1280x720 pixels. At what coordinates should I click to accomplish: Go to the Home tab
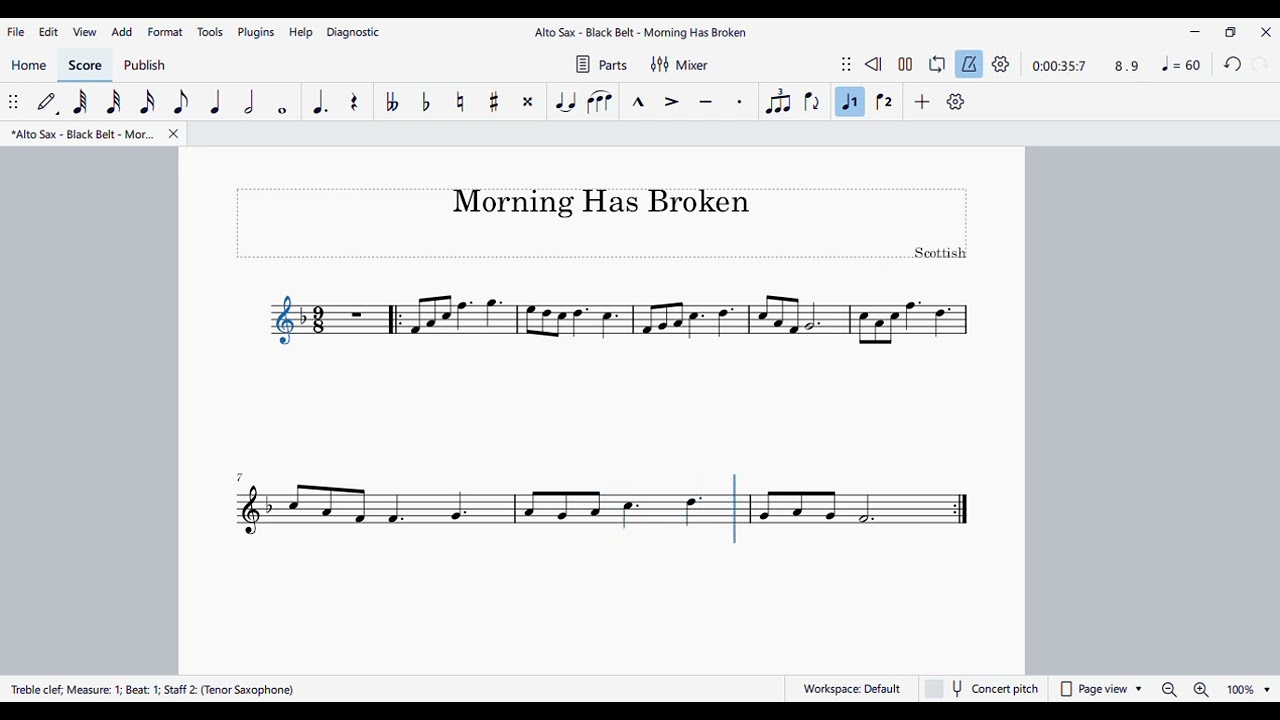(29, 66)
